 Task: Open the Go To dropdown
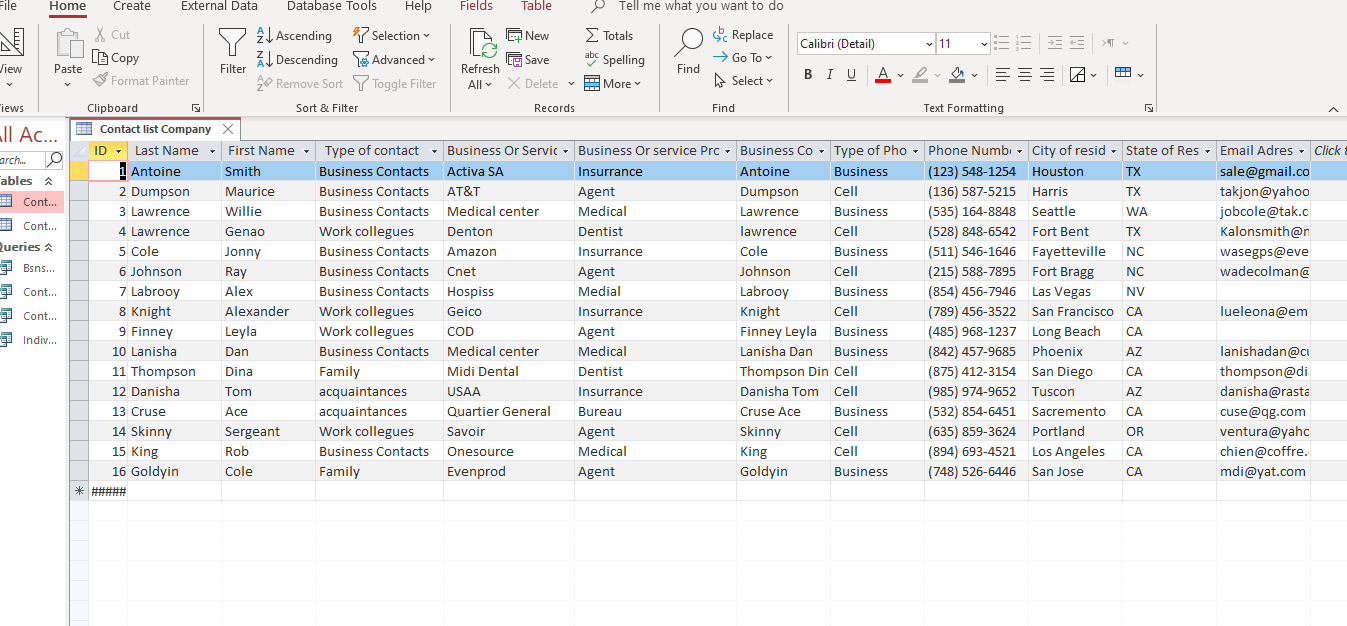tap(742, 58)
